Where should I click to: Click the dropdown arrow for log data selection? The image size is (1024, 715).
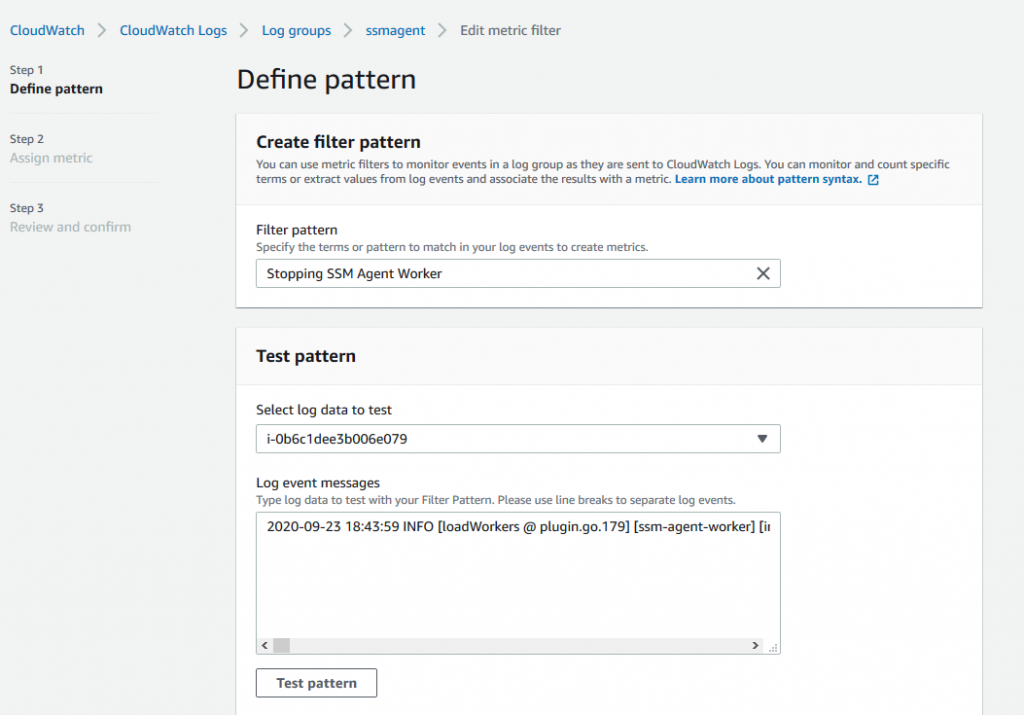[763, 438]
